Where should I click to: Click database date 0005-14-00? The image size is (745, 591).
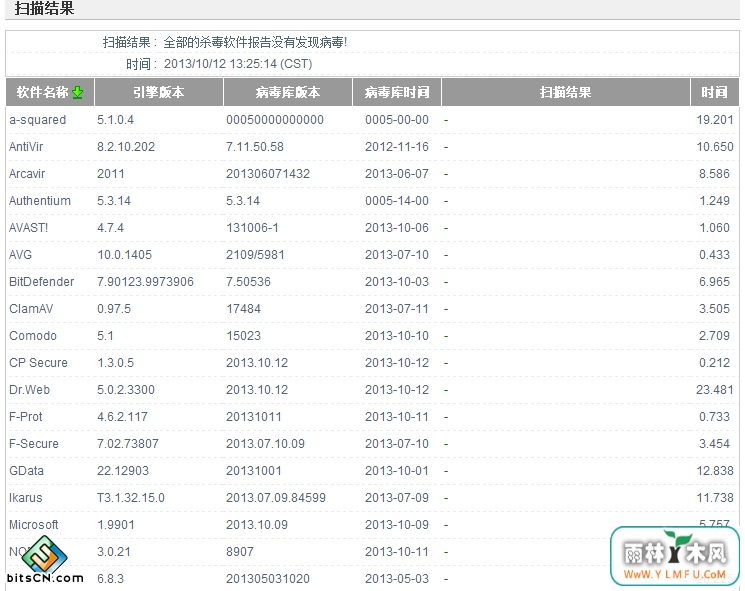[397, 201]
